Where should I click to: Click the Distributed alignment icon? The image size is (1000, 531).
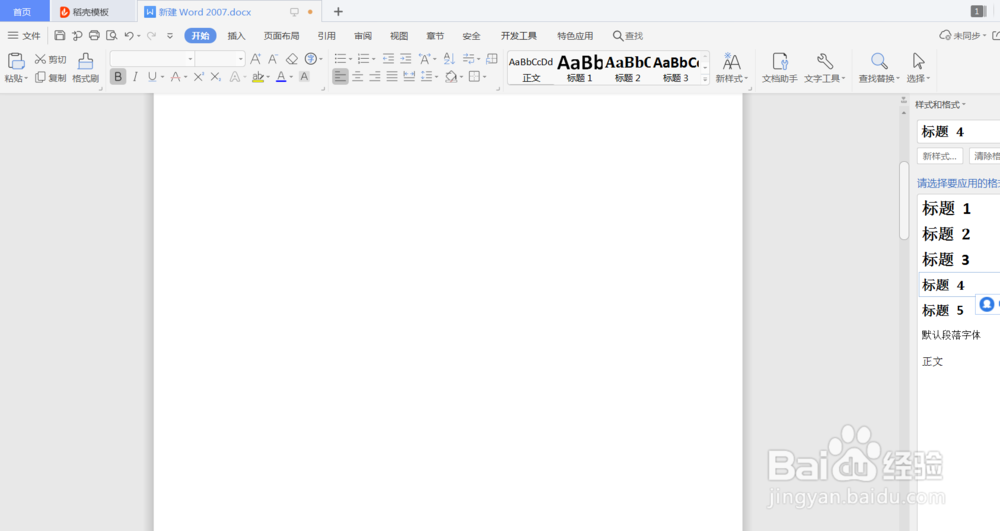pyautogui.click(x=409, y=76)
